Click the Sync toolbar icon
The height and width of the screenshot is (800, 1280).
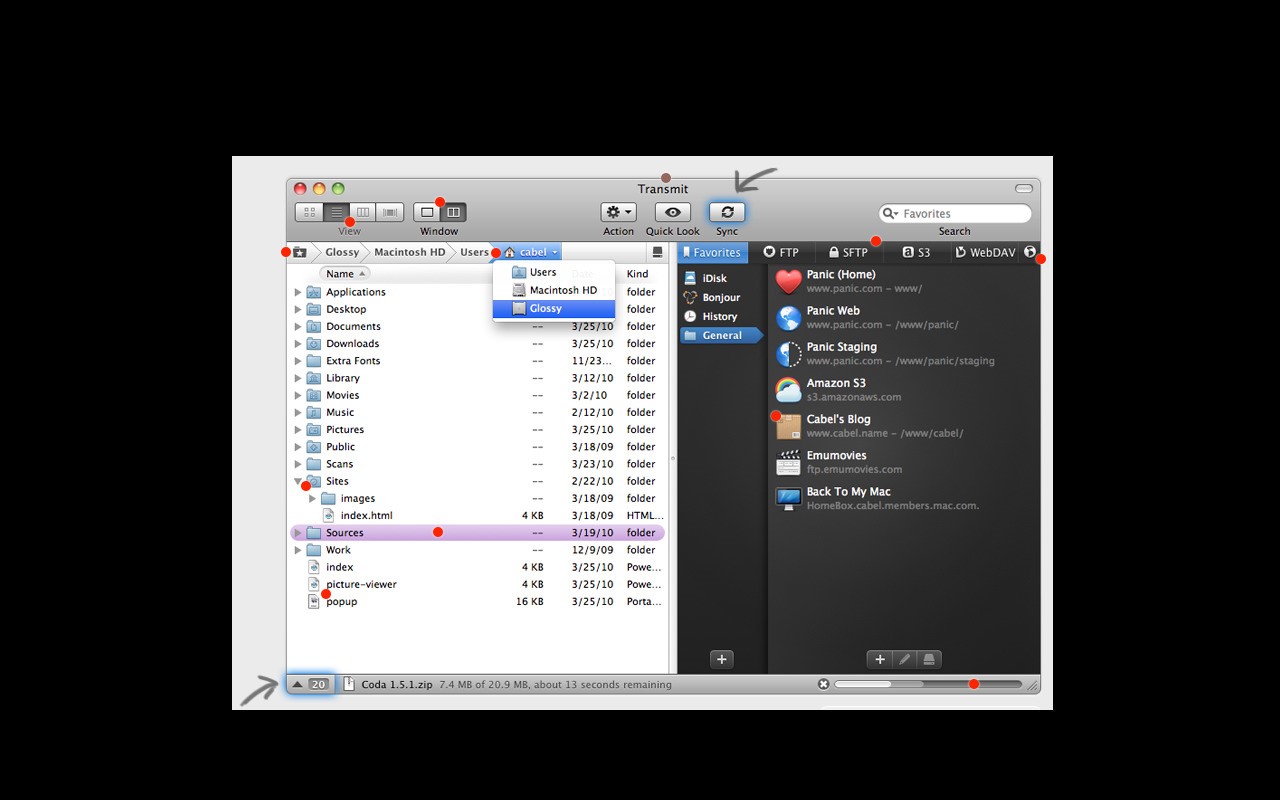pyautogui.click(x=727, y=212)
